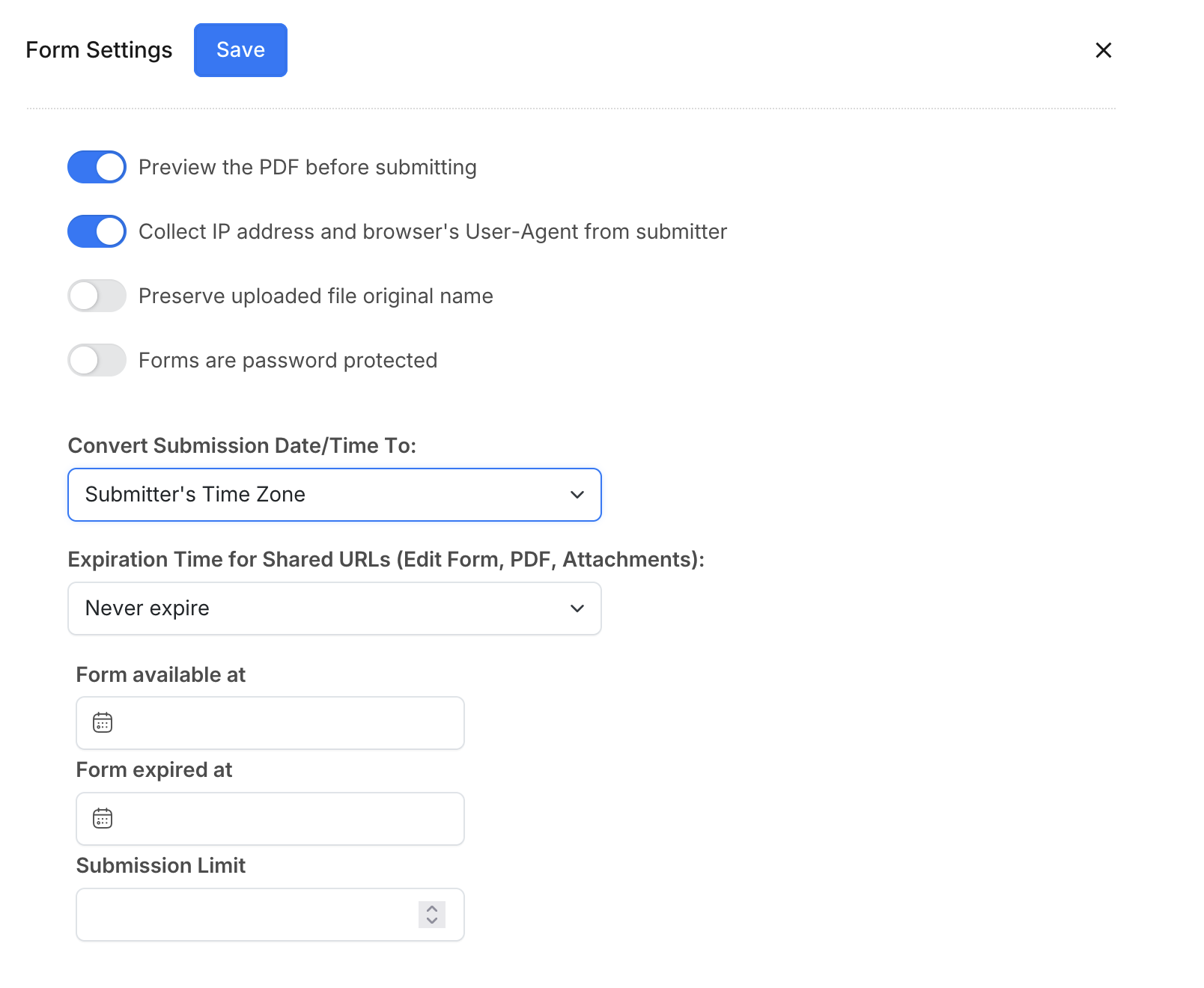Click the Save button
The image size is (1204, 988).
[x=240, y=50]
